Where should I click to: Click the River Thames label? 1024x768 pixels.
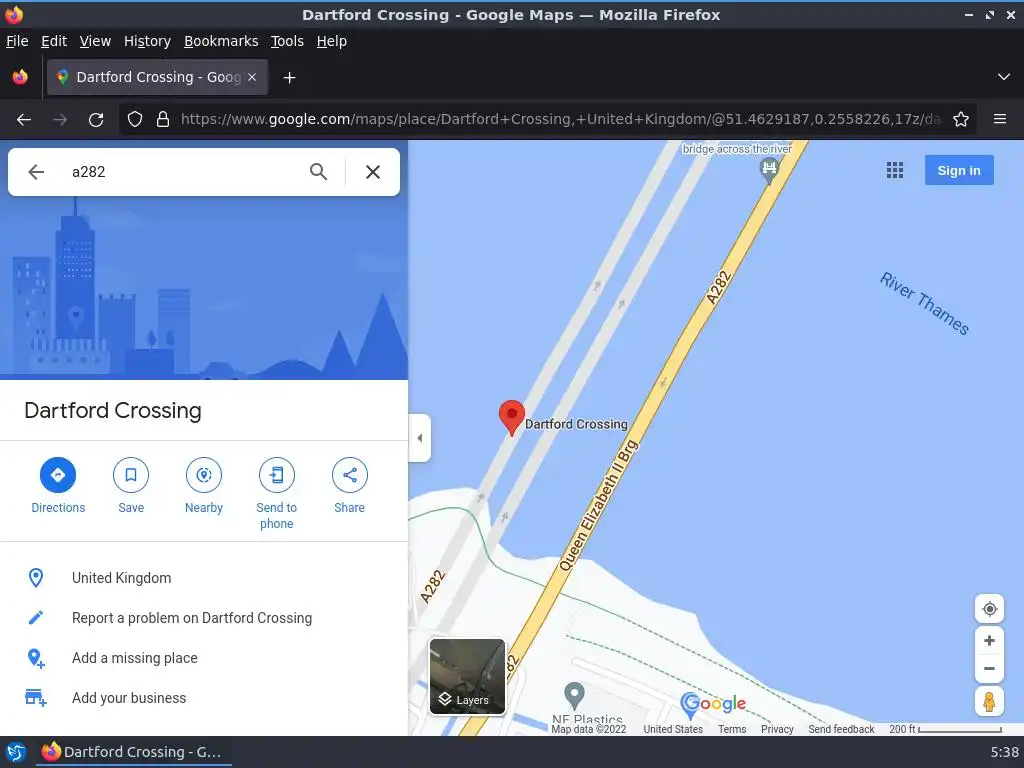tap(924, 304)
